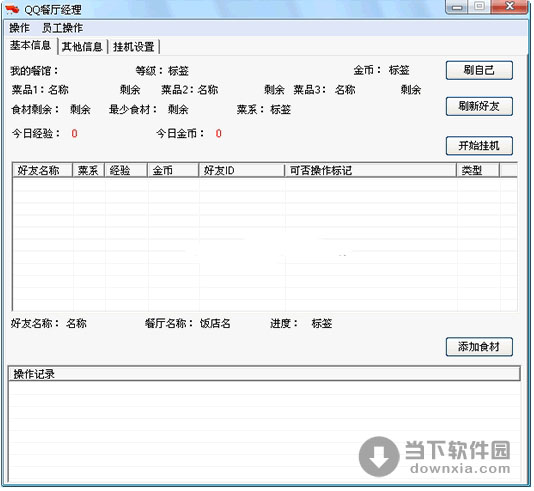Sort by 经验 column header

point(126,170)
